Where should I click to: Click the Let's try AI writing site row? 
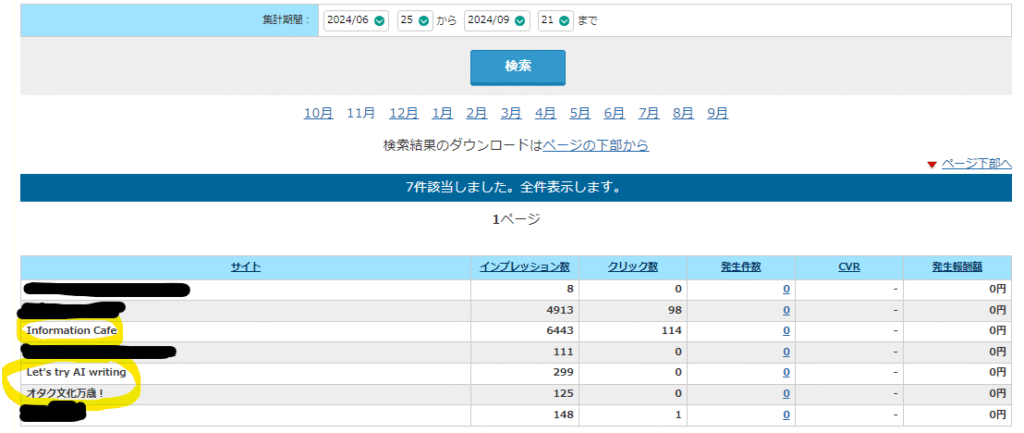coord(76,372)
